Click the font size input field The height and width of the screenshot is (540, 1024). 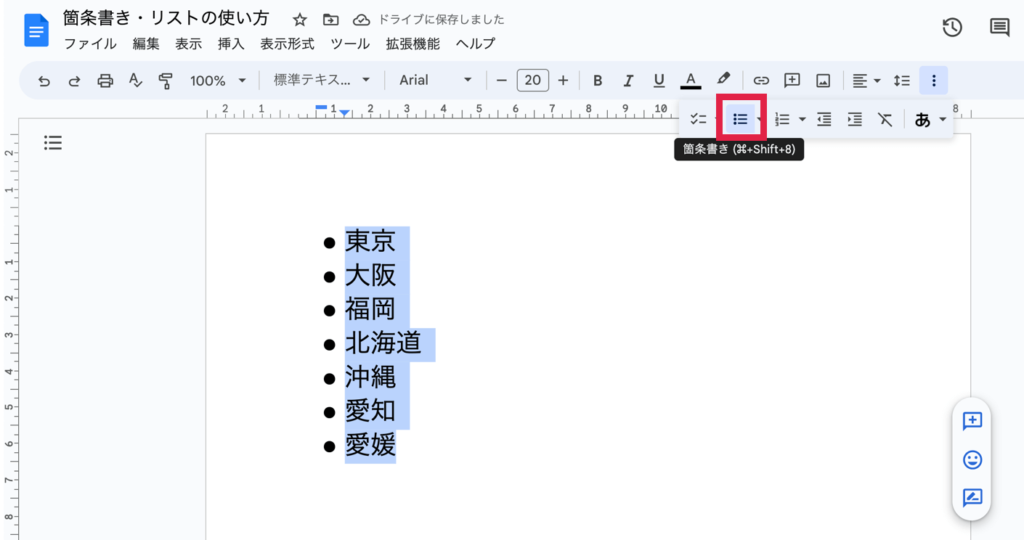(x=532, y=81)
